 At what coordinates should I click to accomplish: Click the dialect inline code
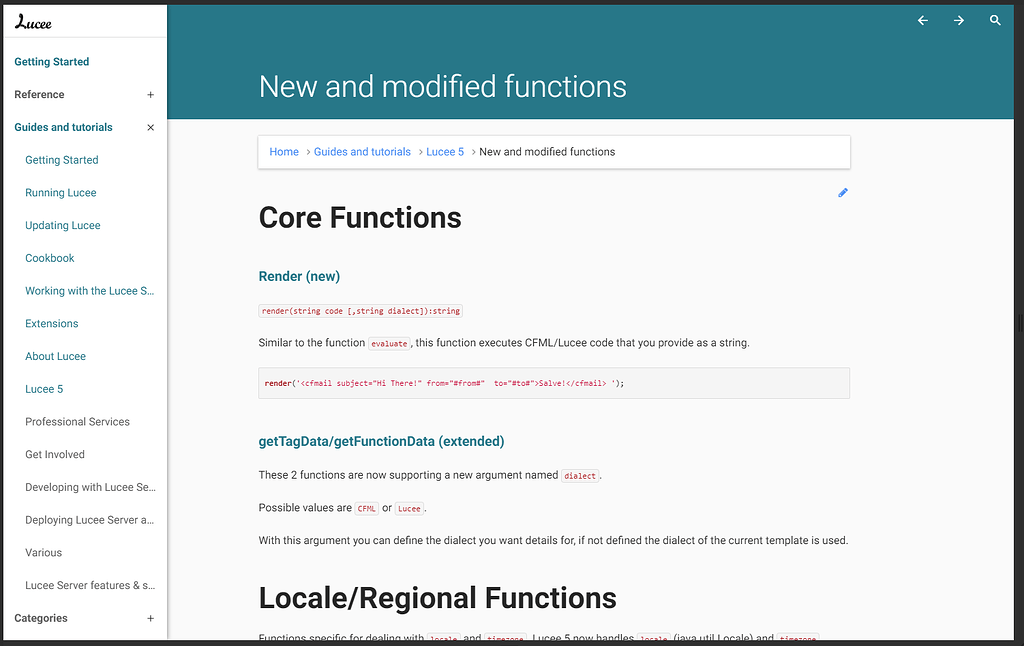click(x=580, y=476)
